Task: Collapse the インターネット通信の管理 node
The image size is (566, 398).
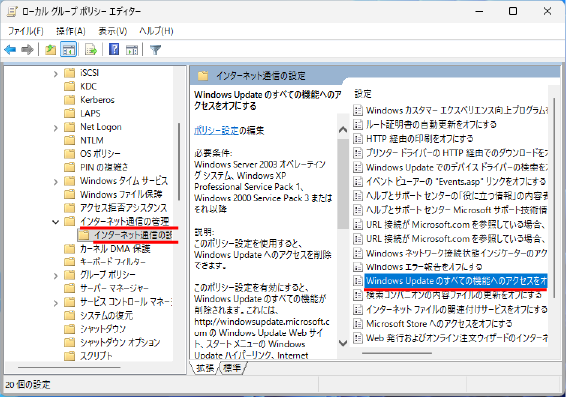Action: tap(55, 222)
